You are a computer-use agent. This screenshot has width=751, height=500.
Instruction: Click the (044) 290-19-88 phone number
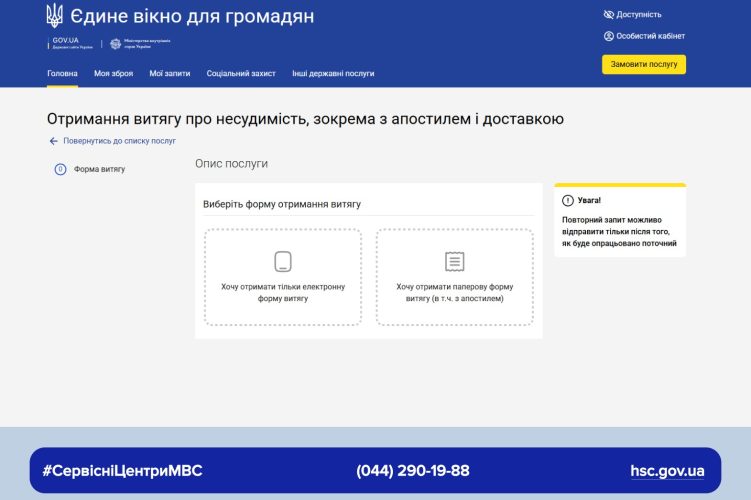(x=412, y=471)
